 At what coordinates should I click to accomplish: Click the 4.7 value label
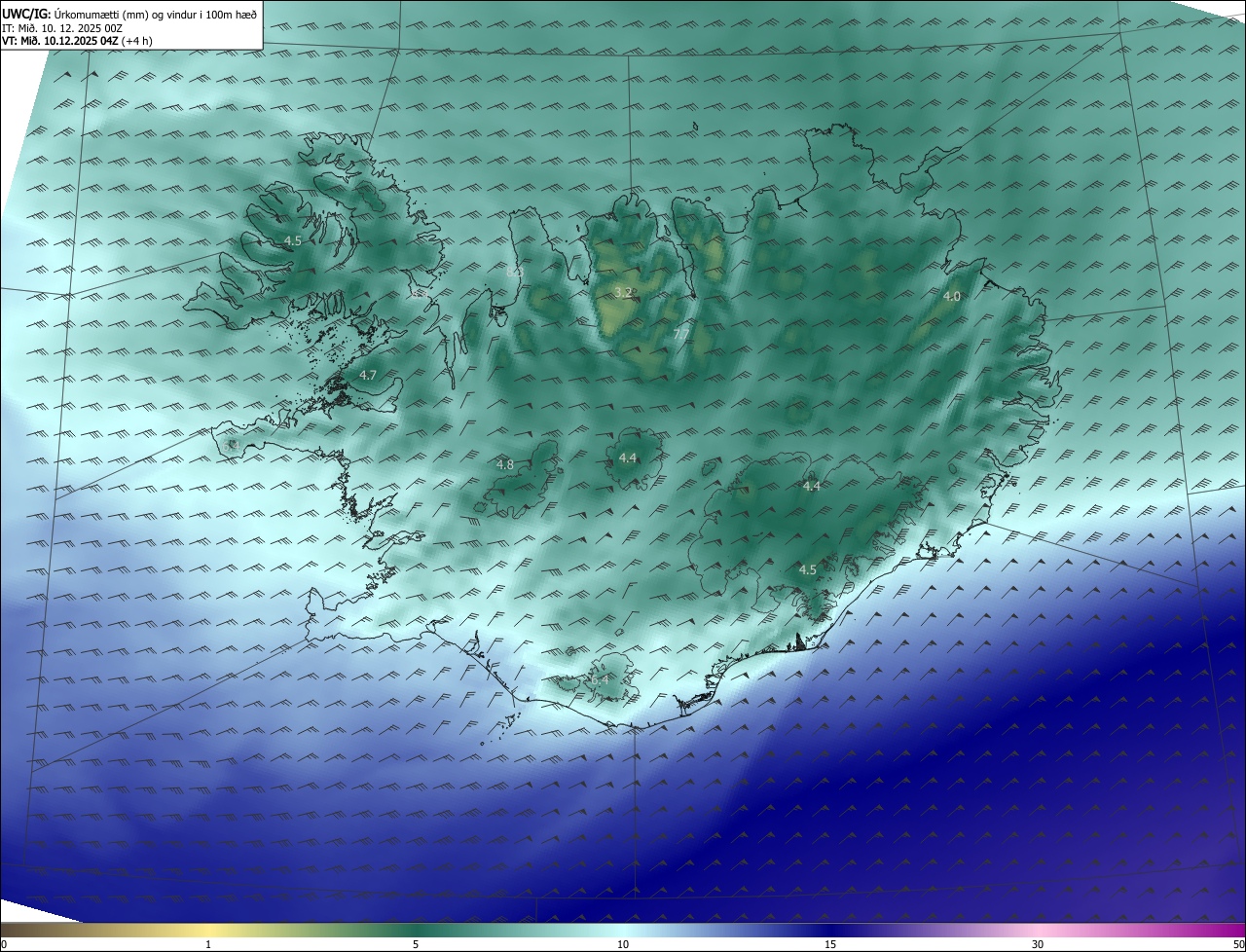[x=368, y=375]
